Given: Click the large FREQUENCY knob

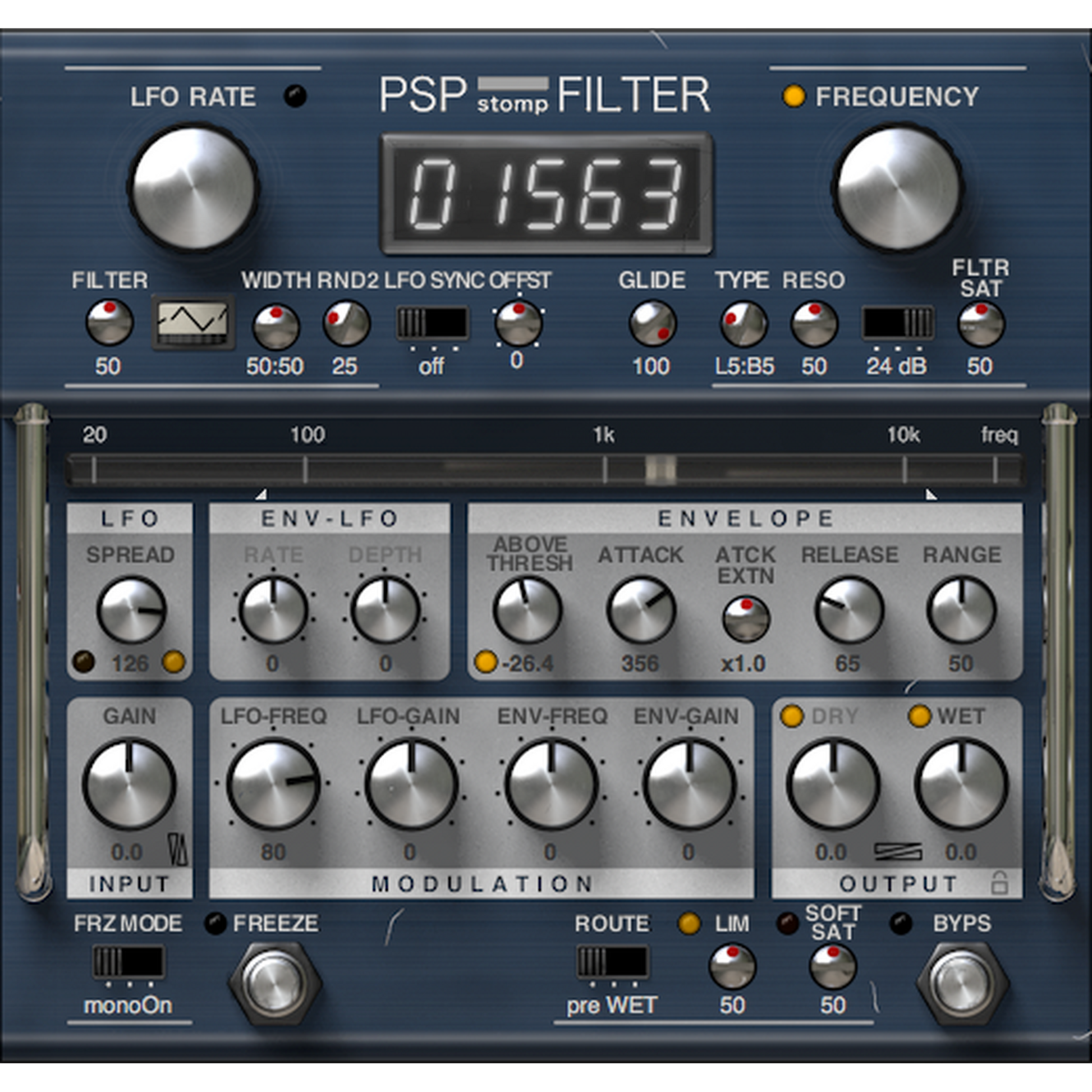Looking at the screenshot, I should (x=899, y=187).
